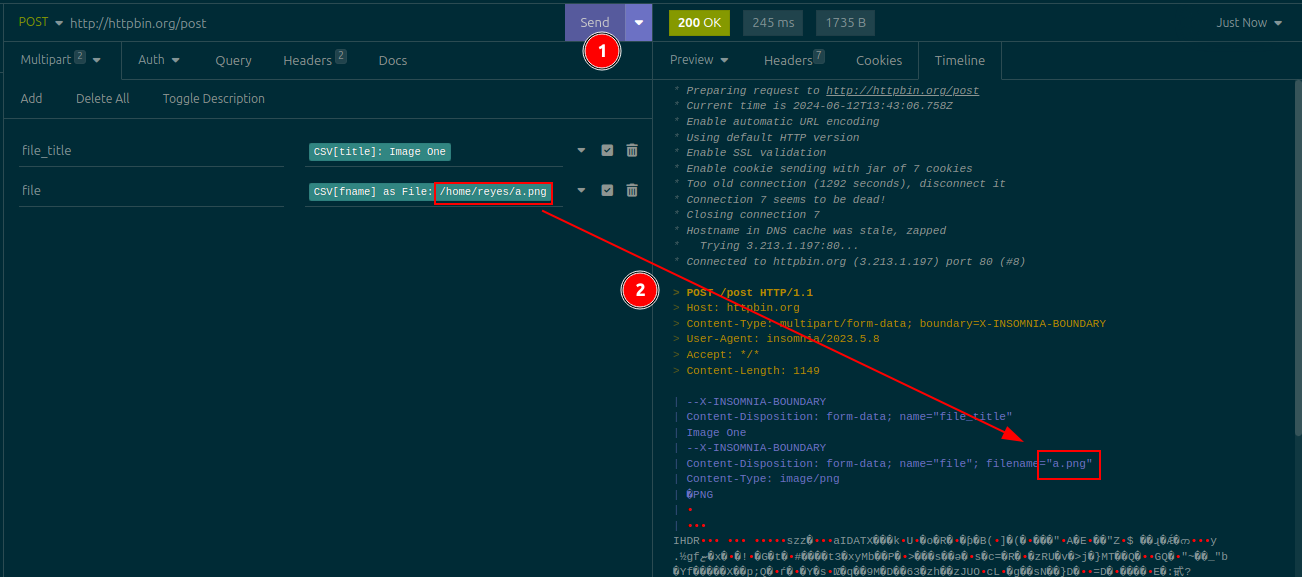Open the Auth tab dropdown
The height and width of the screenshot is (577, 1302).
[x=159, y=60]
